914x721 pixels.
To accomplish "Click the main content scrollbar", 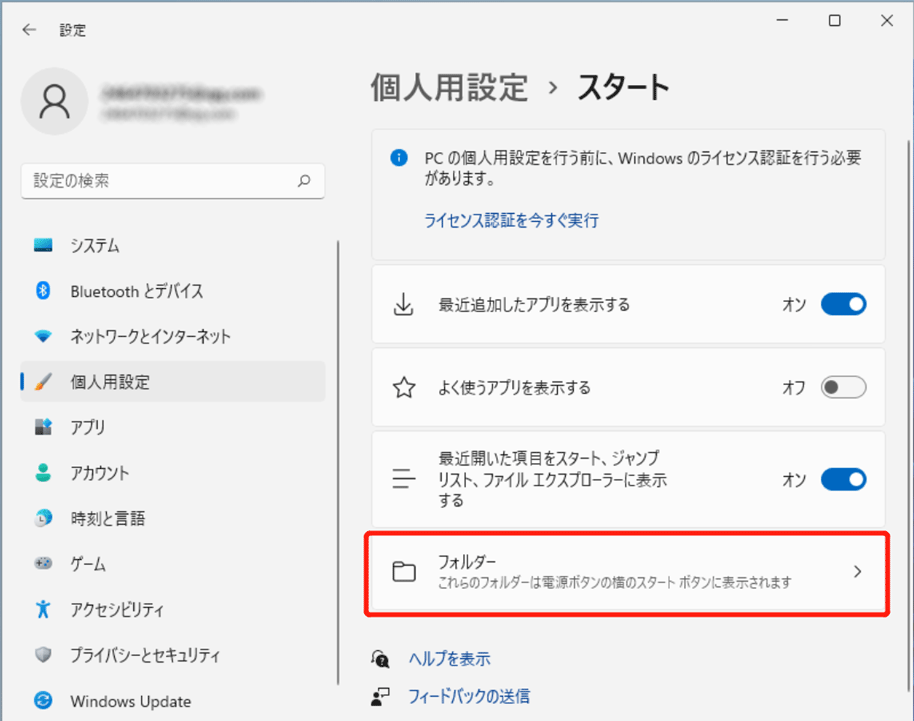I will pyautogui.click(x=908, y=416).
